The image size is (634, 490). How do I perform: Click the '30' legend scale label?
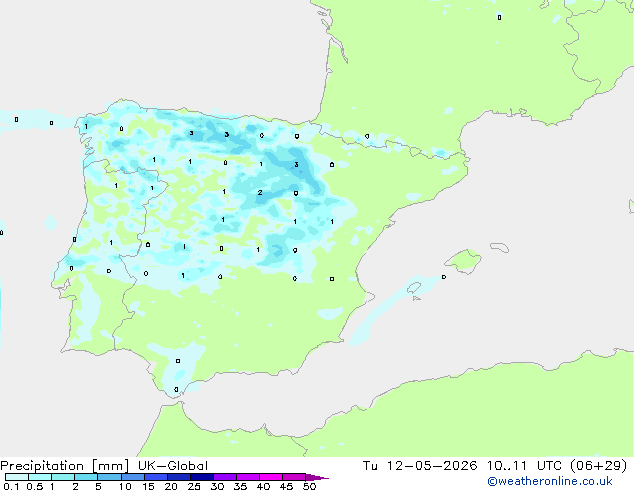tap(218, 486)
